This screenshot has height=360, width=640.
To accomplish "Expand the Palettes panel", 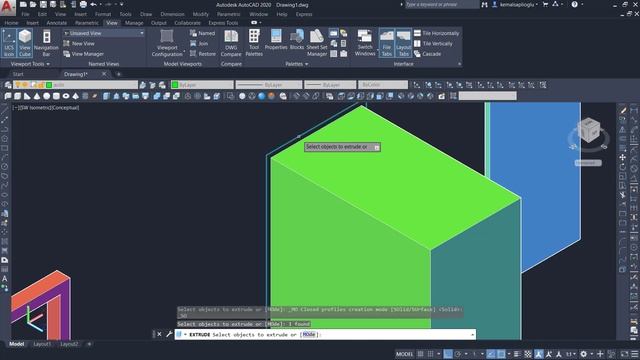I will 297,64.
